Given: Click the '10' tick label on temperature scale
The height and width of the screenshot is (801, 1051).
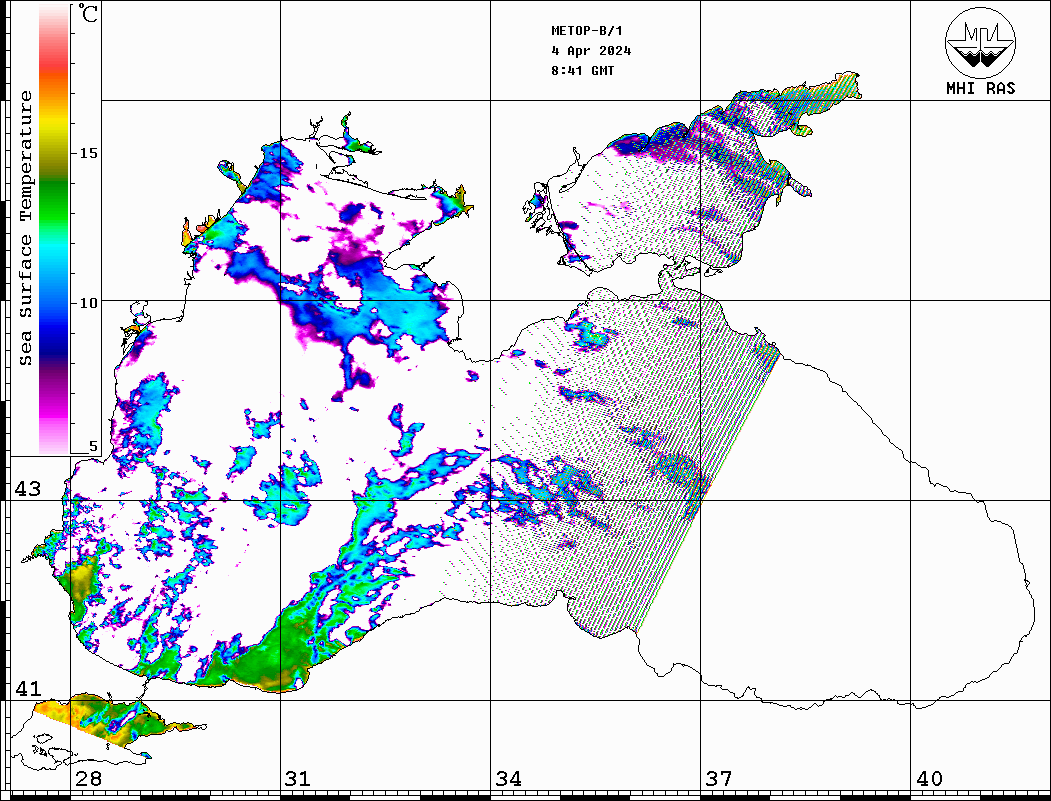Looking at the screenshot, I should tap(88, 303).
